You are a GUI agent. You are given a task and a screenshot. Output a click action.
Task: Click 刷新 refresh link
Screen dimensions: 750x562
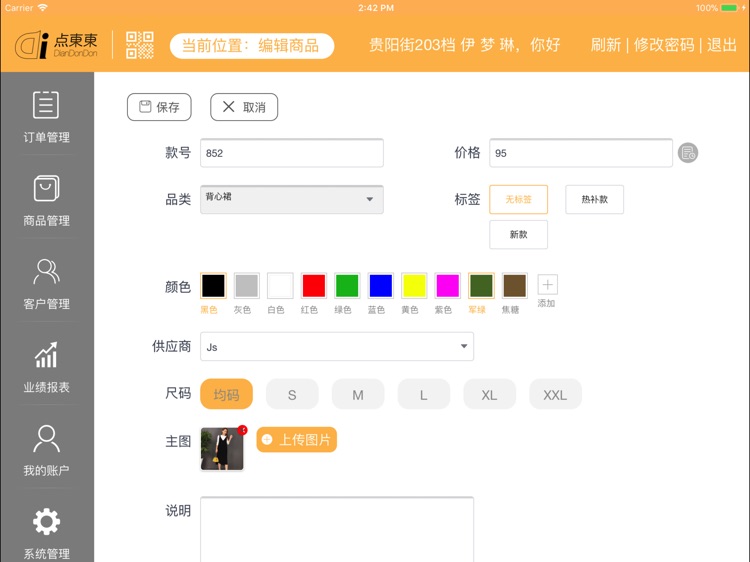(x=605, y=45)
